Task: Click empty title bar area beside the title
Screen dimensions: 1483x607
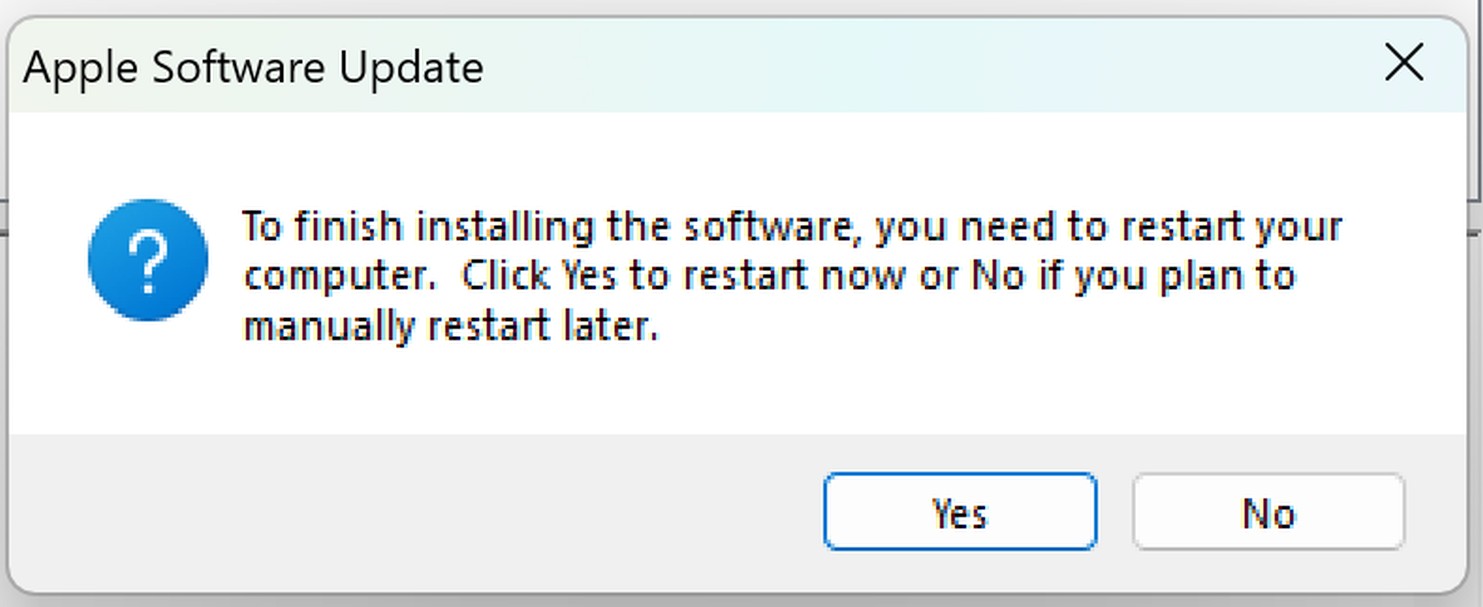Action: pyautogui.click(x=900, y=66)
